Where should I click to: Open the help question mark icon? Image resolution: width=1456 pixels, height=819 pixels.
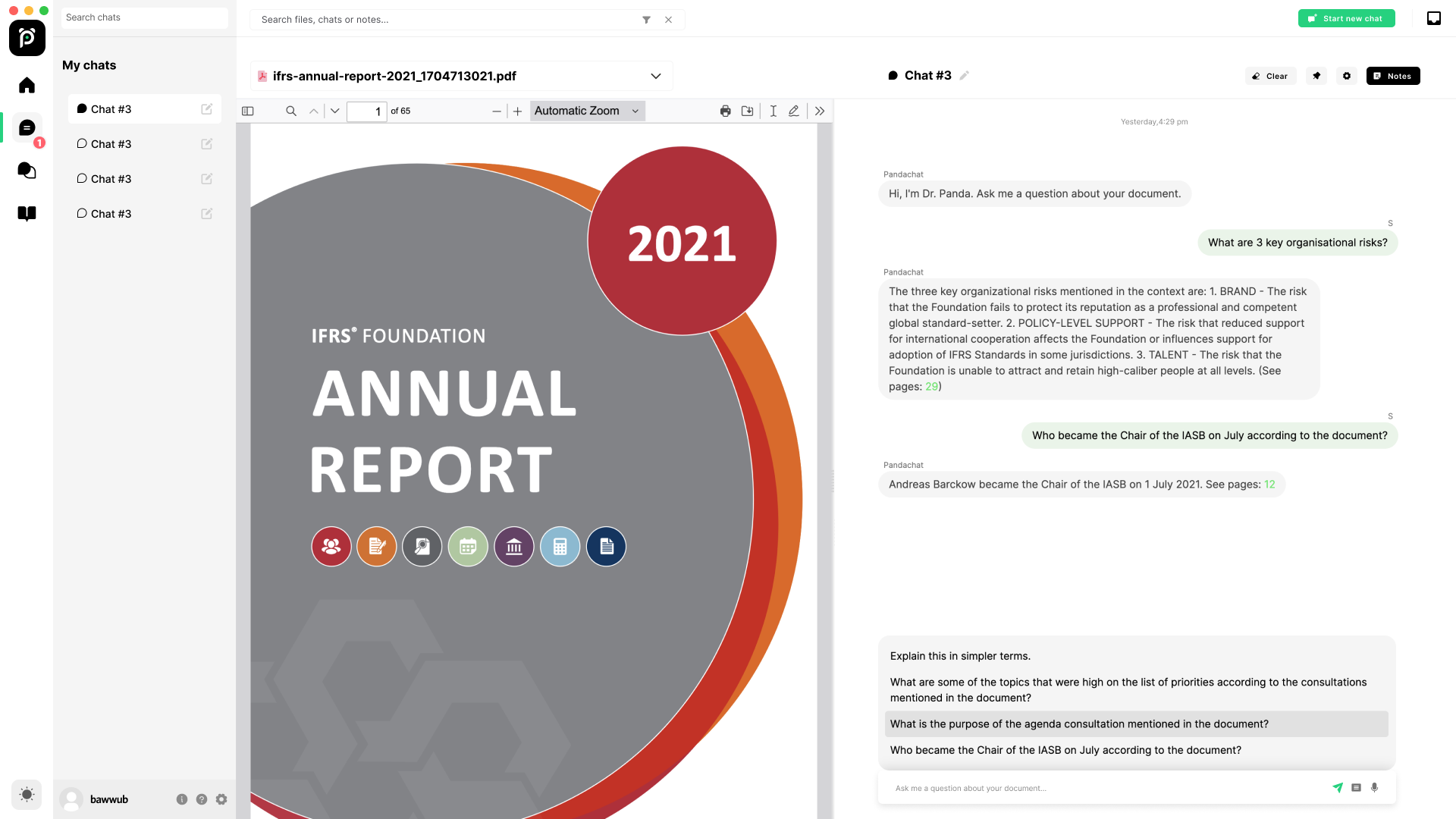202,799
